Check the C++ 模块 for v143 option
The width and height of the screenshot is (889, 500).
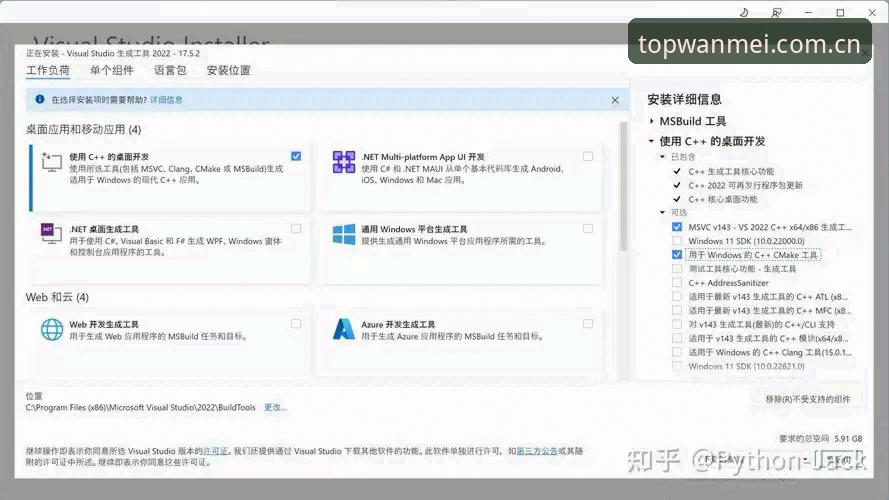tap(677, 338)
